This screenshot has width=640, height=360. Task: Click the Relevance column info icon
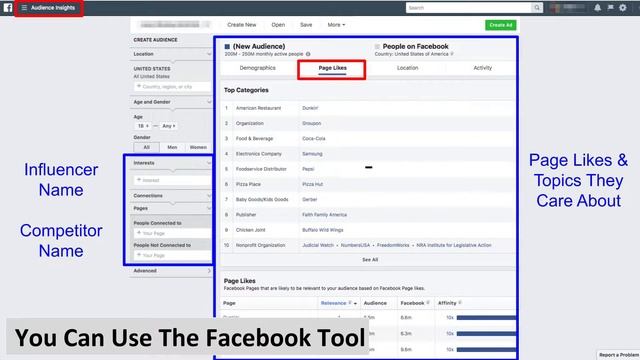[350, 303]
